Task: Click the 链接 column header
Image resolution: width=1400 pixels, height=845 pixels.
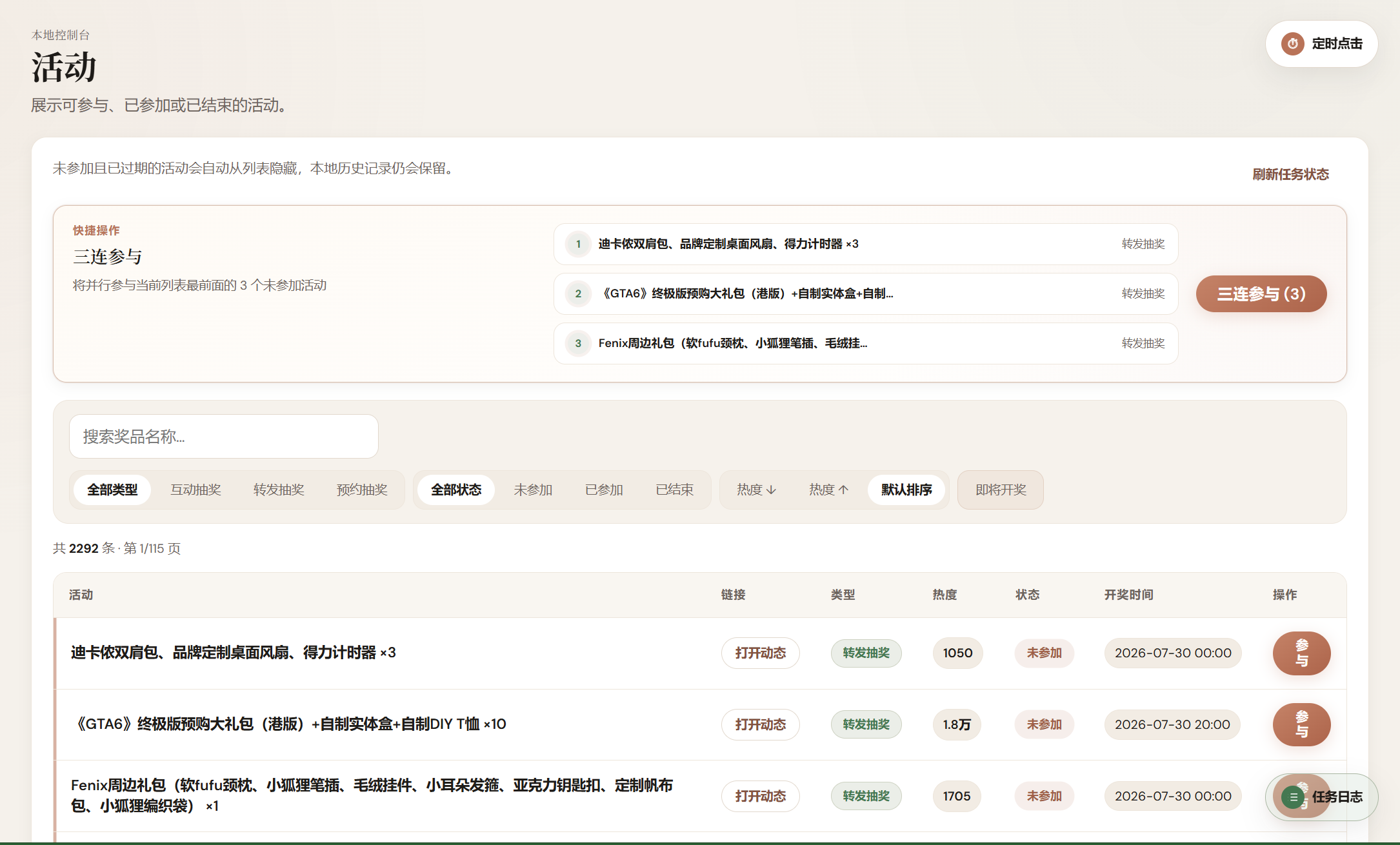Action: 733,595
